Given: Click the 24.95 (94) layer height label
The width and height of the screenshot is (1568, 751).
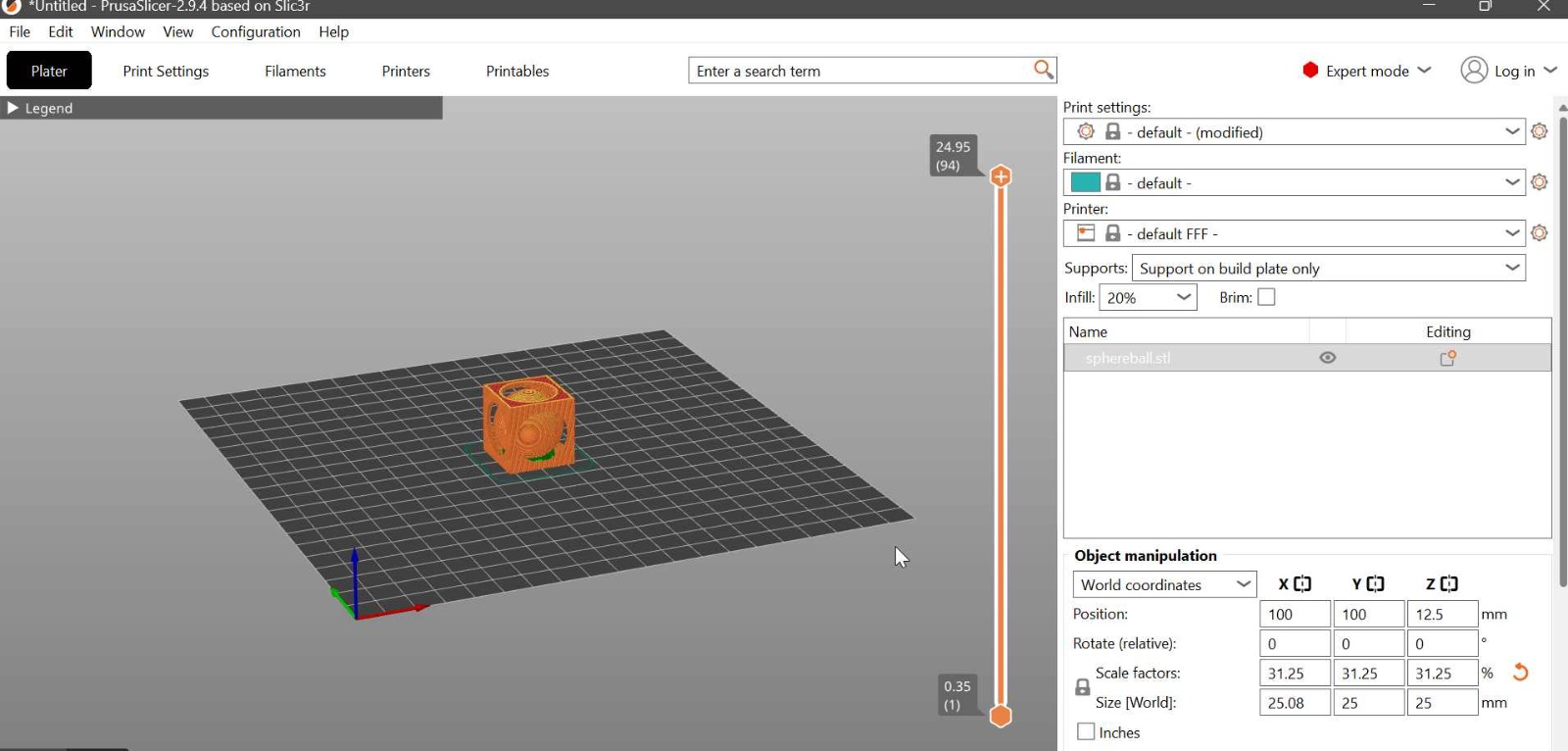Looking at the screenshot, I should [953, 156].
